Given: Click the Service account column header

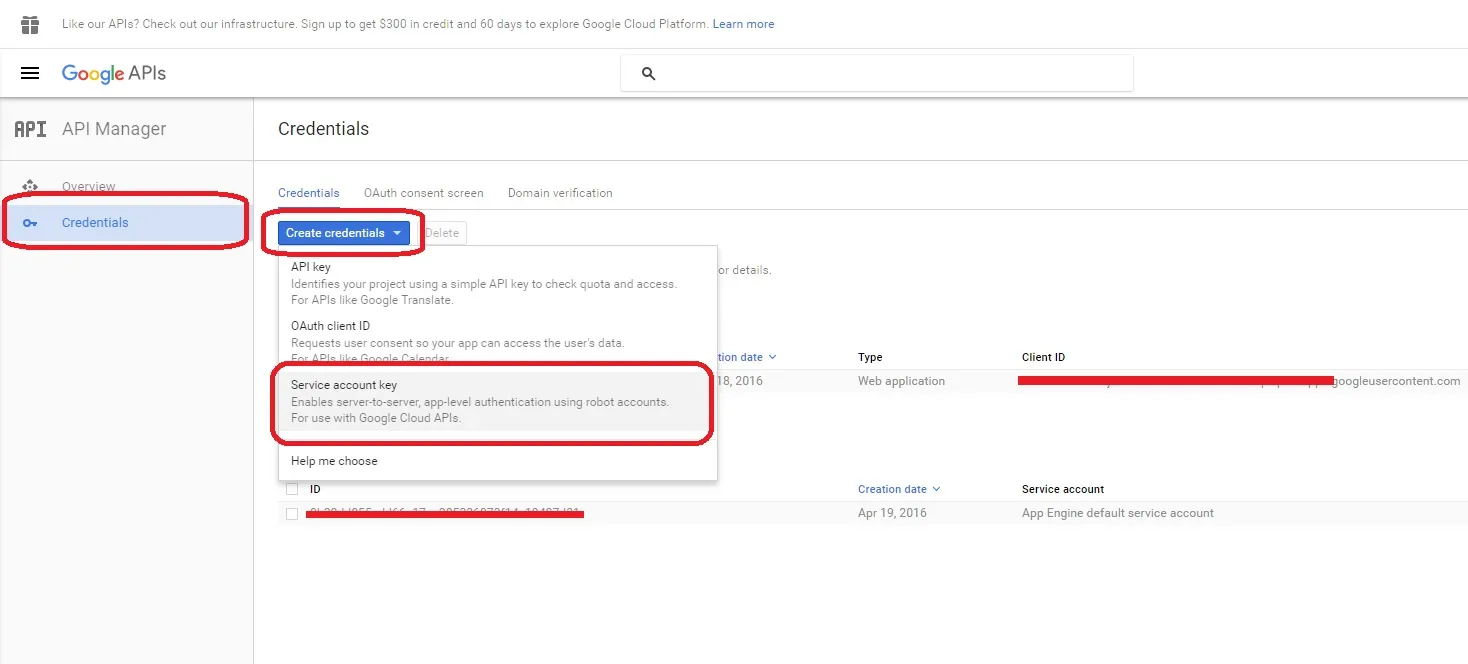Looking at the screenshot, I should (1063, 489).
